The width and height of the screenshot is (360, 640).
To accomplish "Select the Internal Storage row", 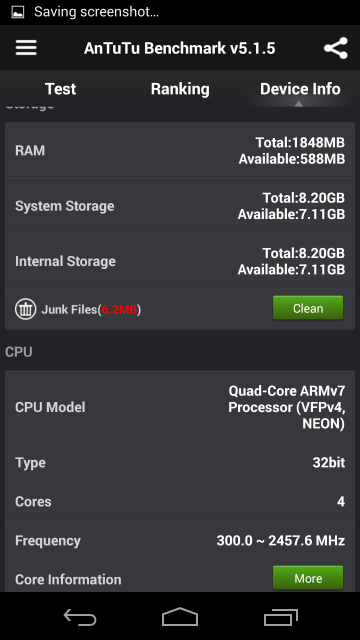I will click(180, 261).
